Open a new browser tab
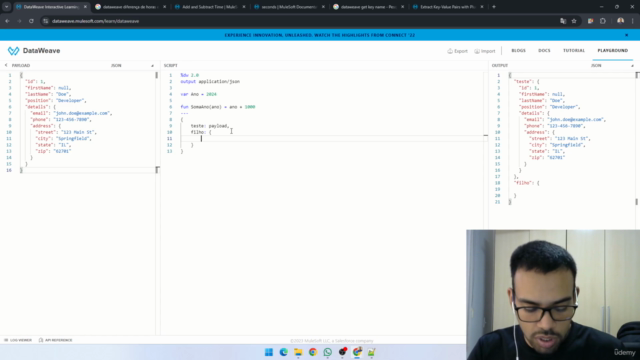This screenshot has height=360, width=640. [494, 7]
